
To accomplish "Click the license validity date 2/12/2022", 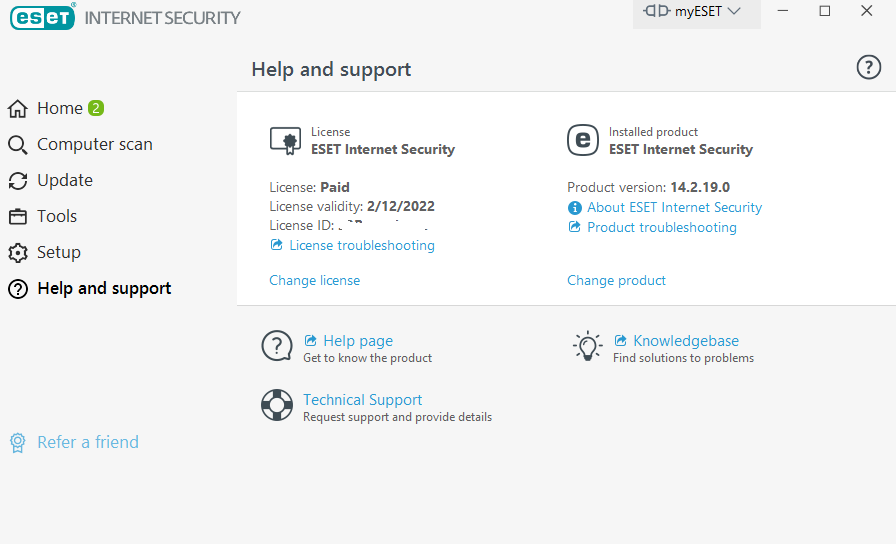I will tap(401, 206).
